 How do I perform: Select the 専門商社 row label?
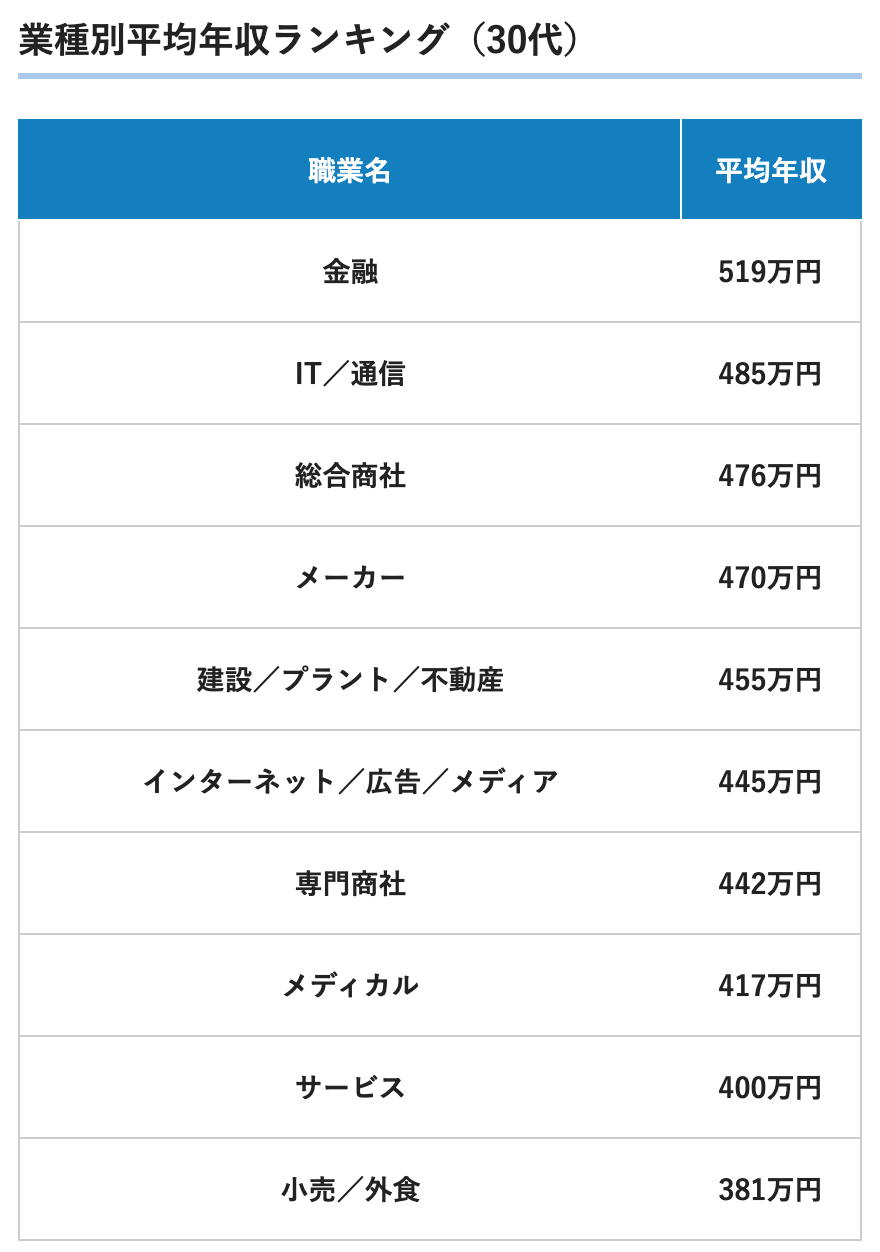pos(349,884)
